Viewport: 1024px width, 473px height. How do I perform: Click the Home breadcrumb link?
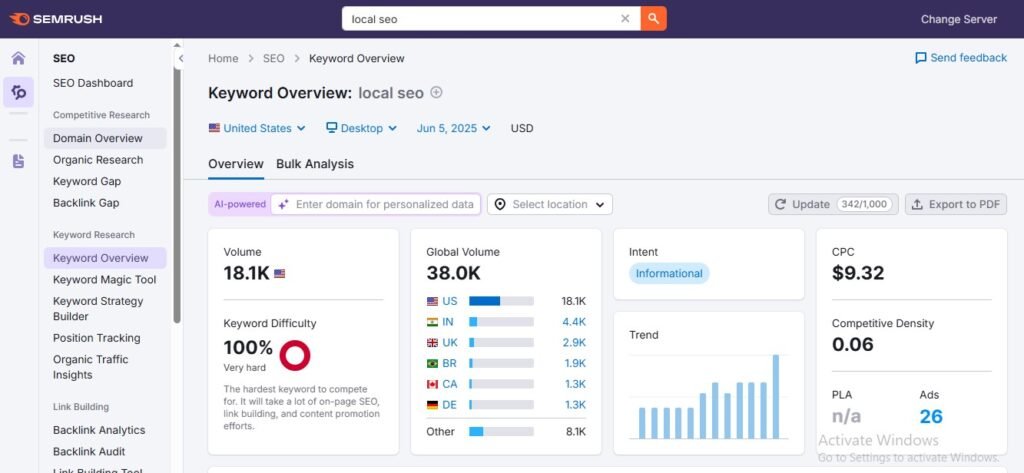click(223, 59)
